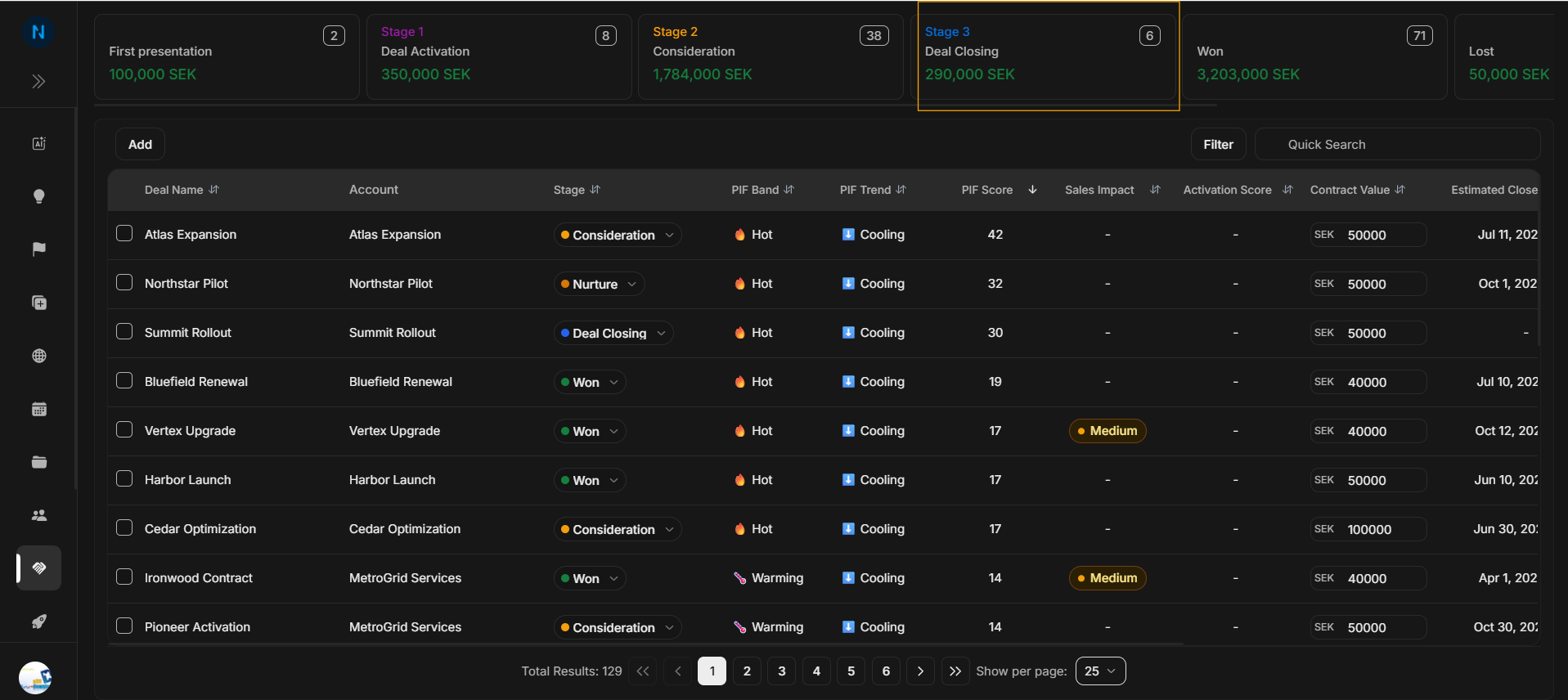Open the AI document icon in the sidebar
This screenshot has width=1568, height=700.
(x=38, y=143)
